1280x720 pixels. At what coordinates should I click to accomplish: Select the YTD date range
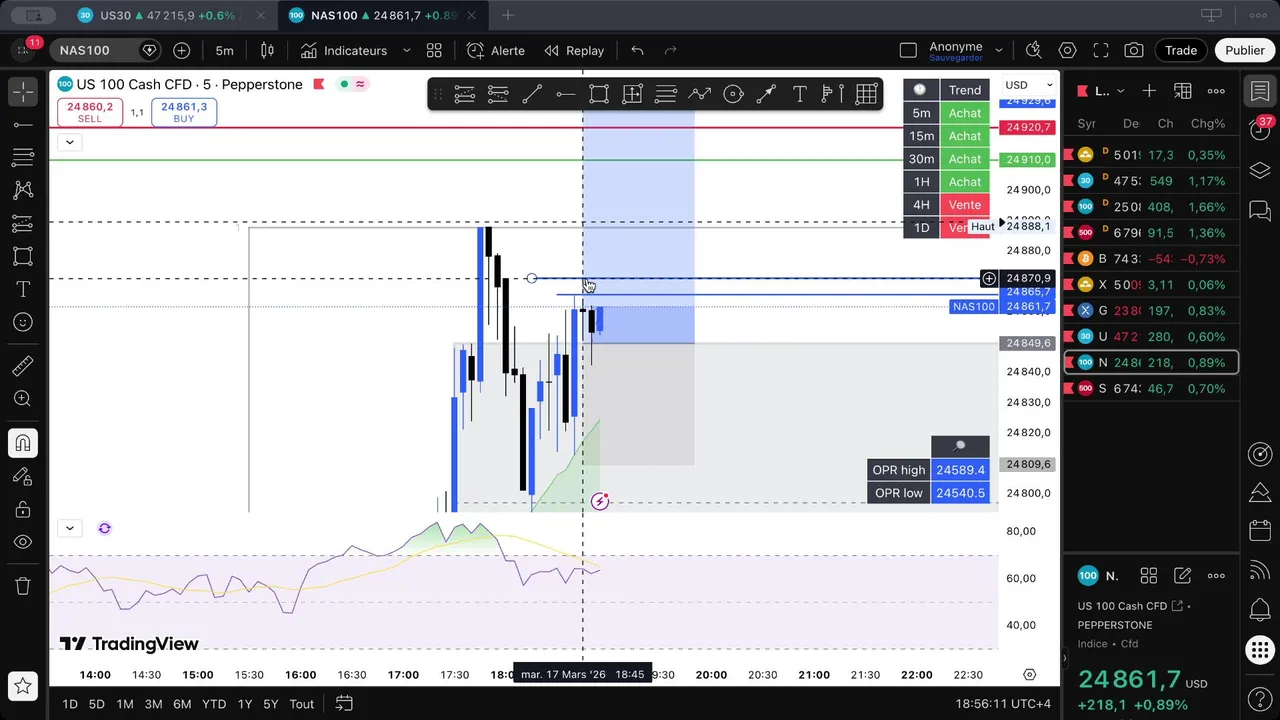point(214,704)
